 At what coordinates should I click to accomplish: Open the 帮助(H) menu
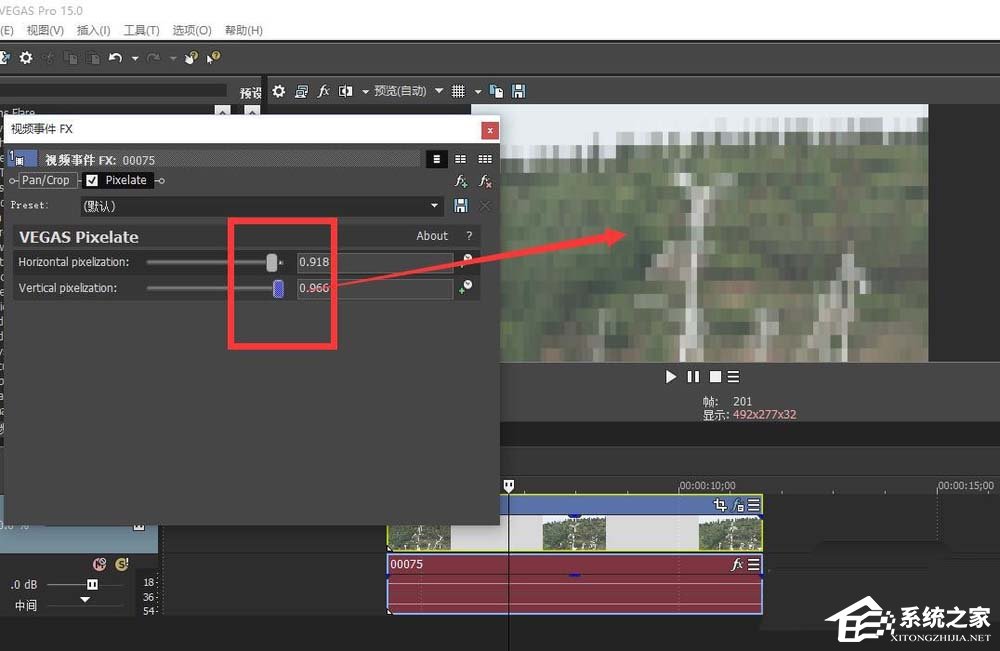pyautogui.click(x=243, y=30)
